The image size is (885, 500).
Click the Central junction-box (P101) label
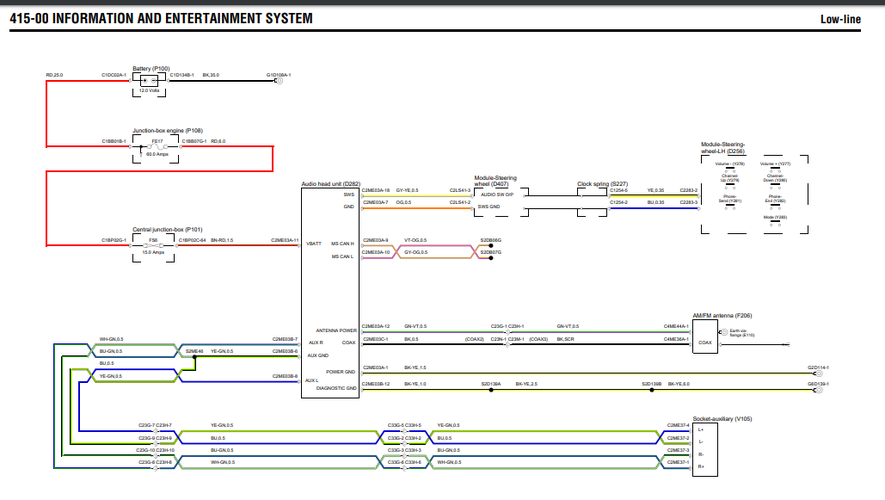click(167, 230)
